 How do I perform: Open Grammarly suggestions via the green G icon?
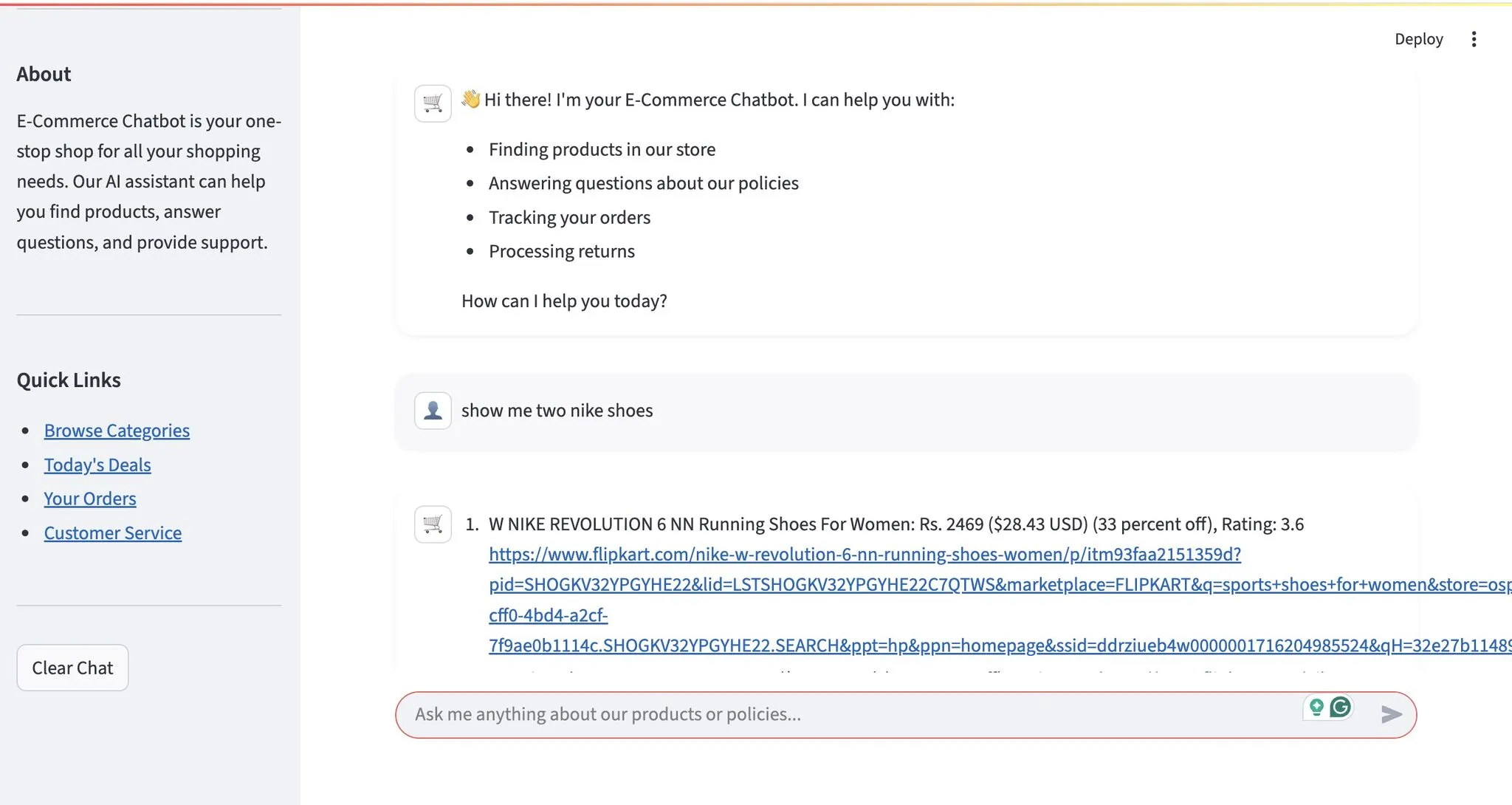pyautogui.click(x=1341, y=707)
